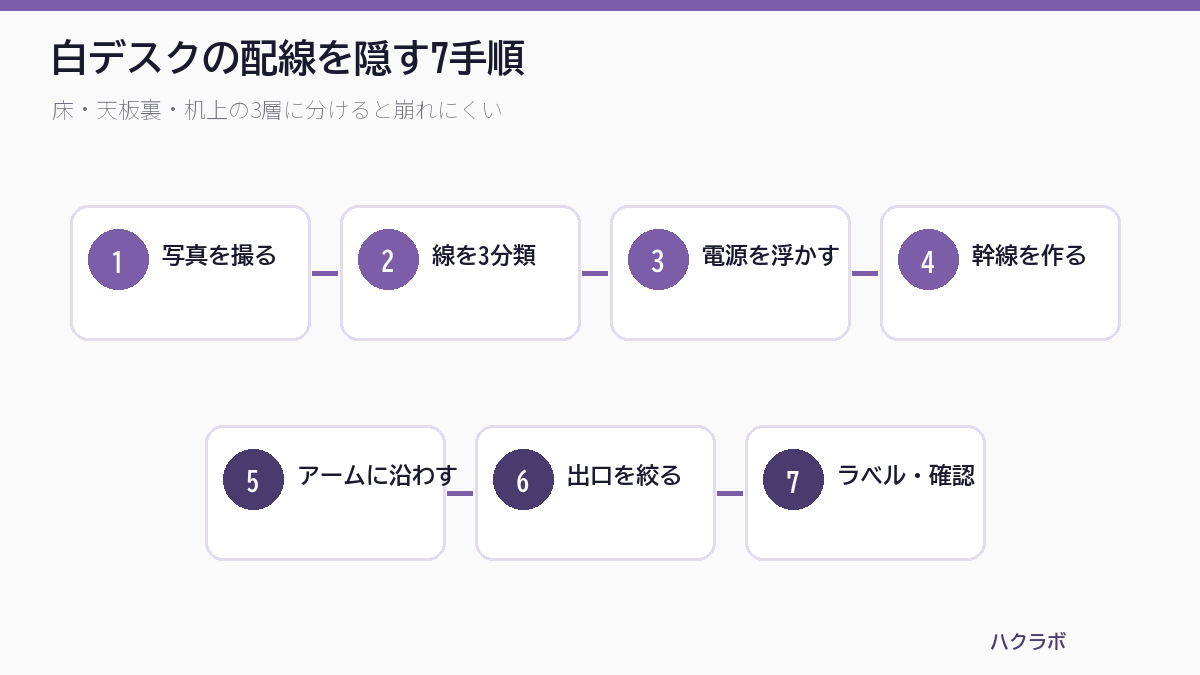Click connector line between steps 6 and 7
The width and height of the screenshot is (1200, 675).
730,493
